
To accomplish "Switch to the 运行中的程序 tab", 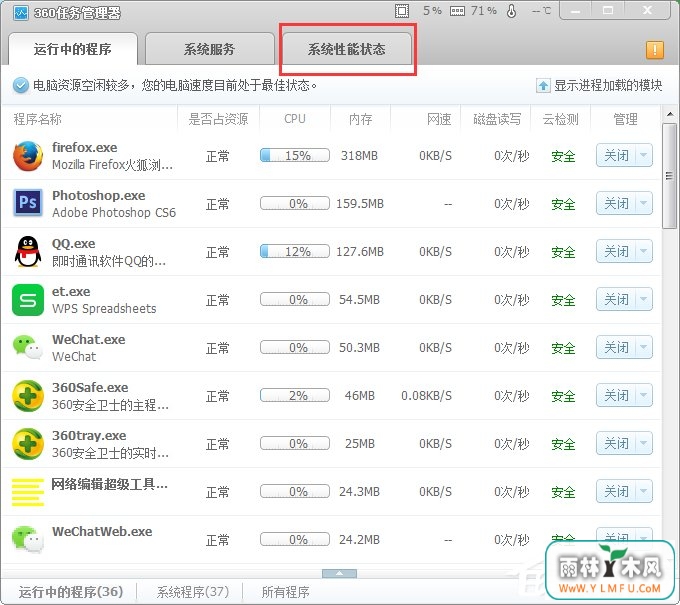I will [x=73, y=49].
